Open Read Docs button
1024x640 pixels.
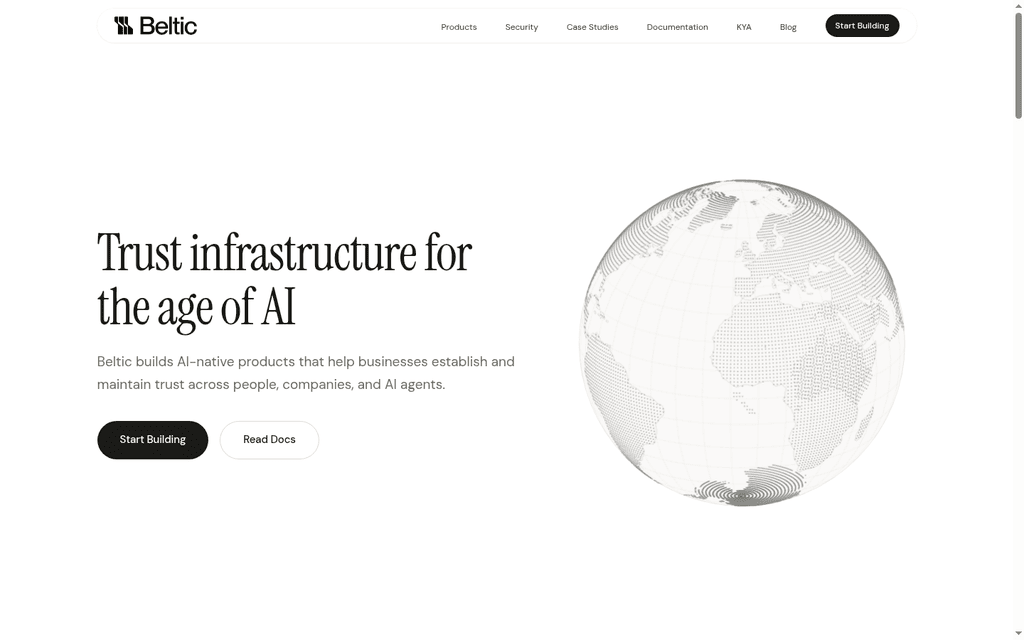click(269, 440)
